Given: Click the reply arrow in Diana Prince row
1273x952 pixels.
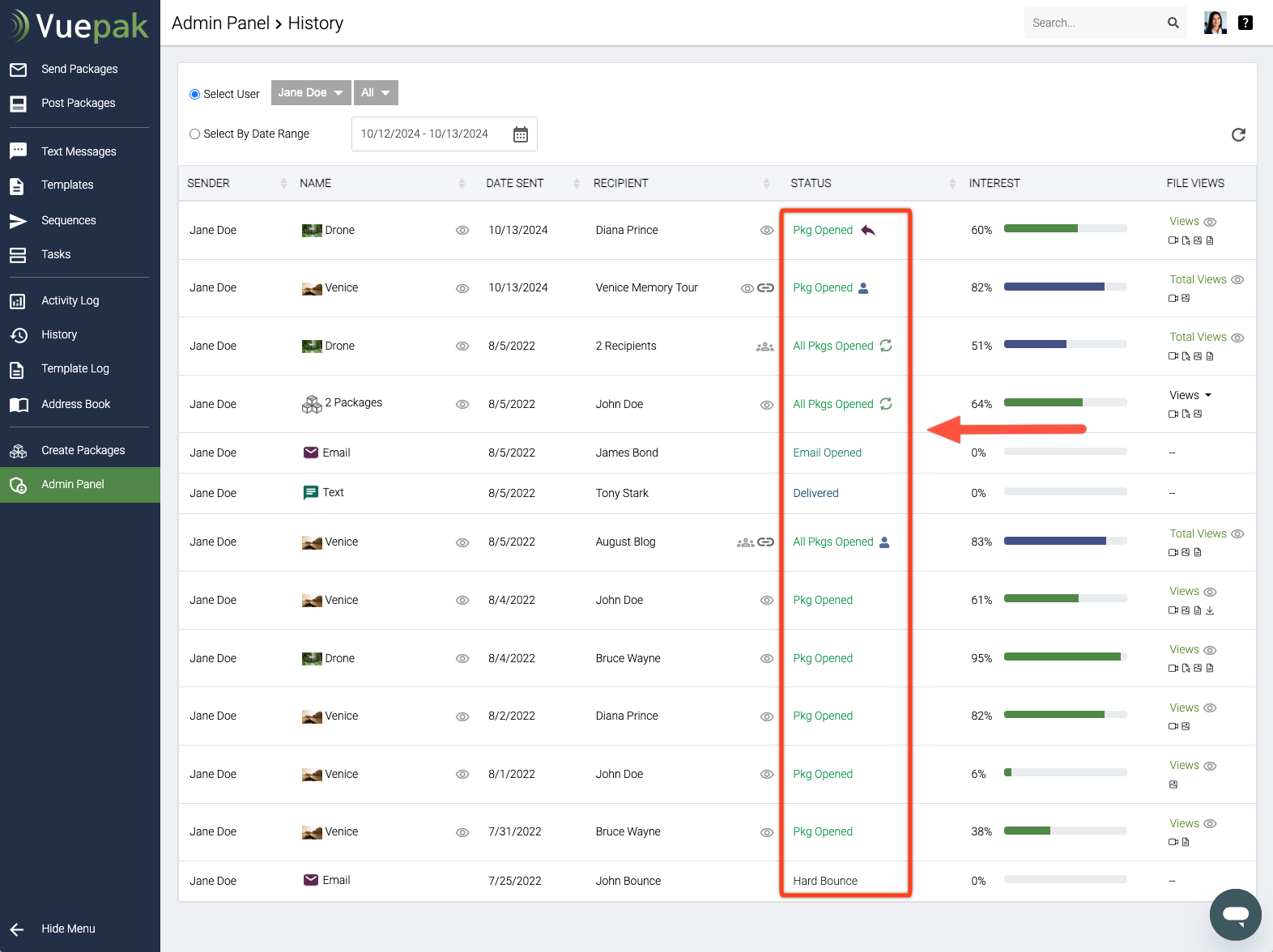Looking at the screenshot, I should coord(868,231).
